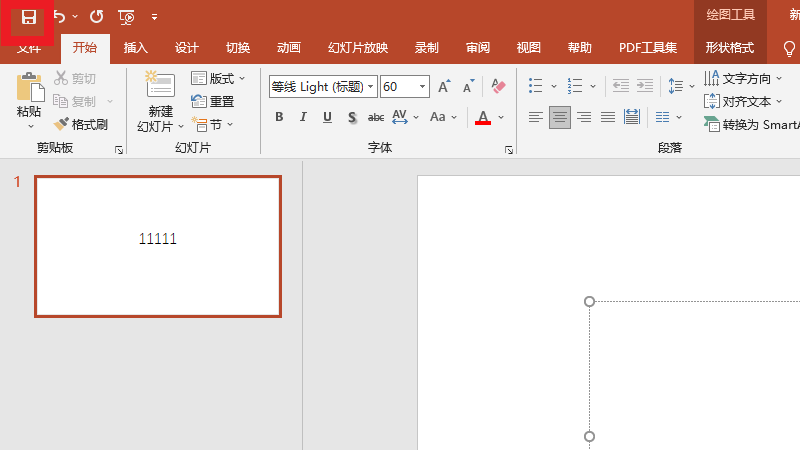Expand the Layout (版式) dropdown
This screenshot has height=450, width=800.
241,78
